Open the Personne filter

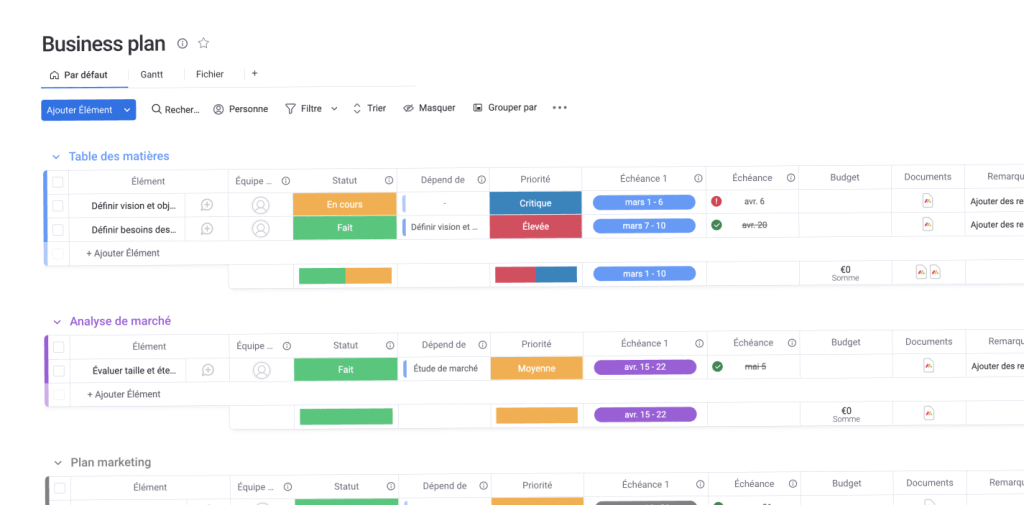click(240, 109)
